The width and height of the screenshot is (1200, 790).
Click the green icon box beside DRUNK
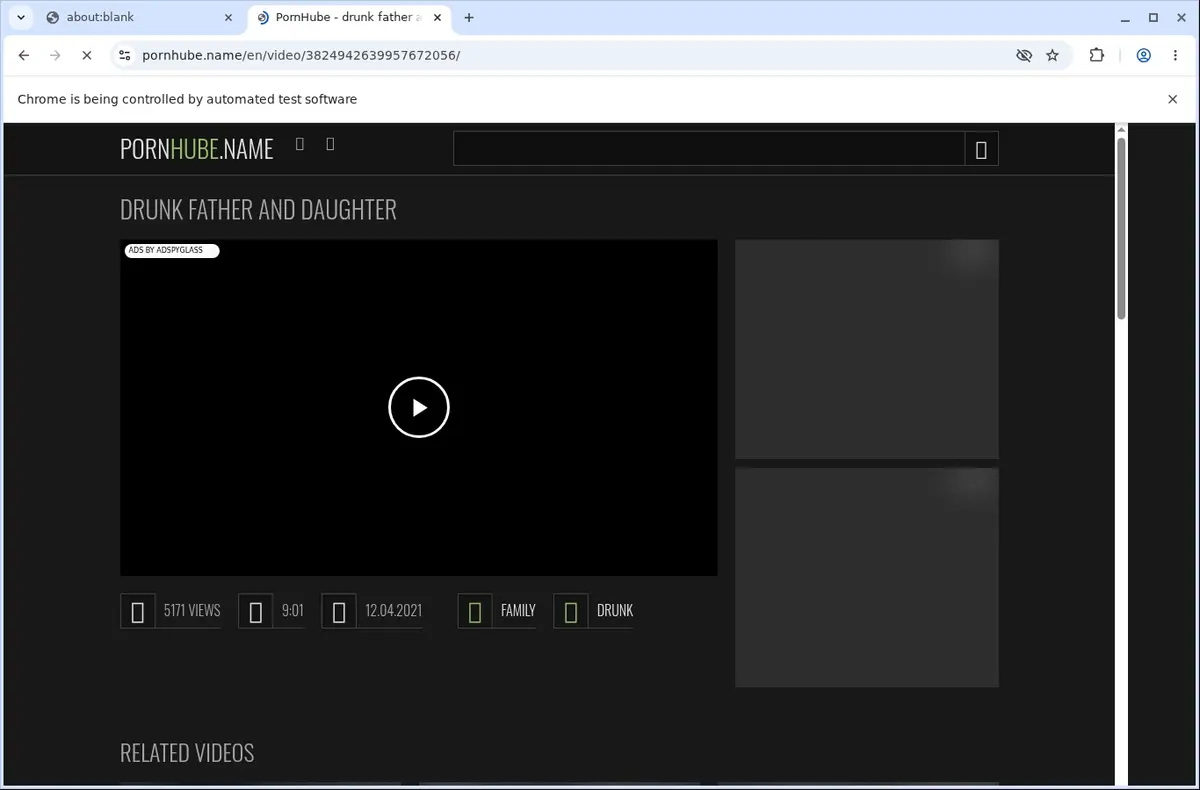tap(571, 611)
